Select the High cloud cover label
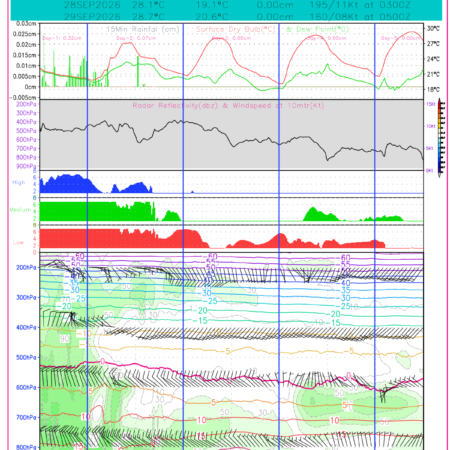The image size is (450, 450). tap(19, 182)
